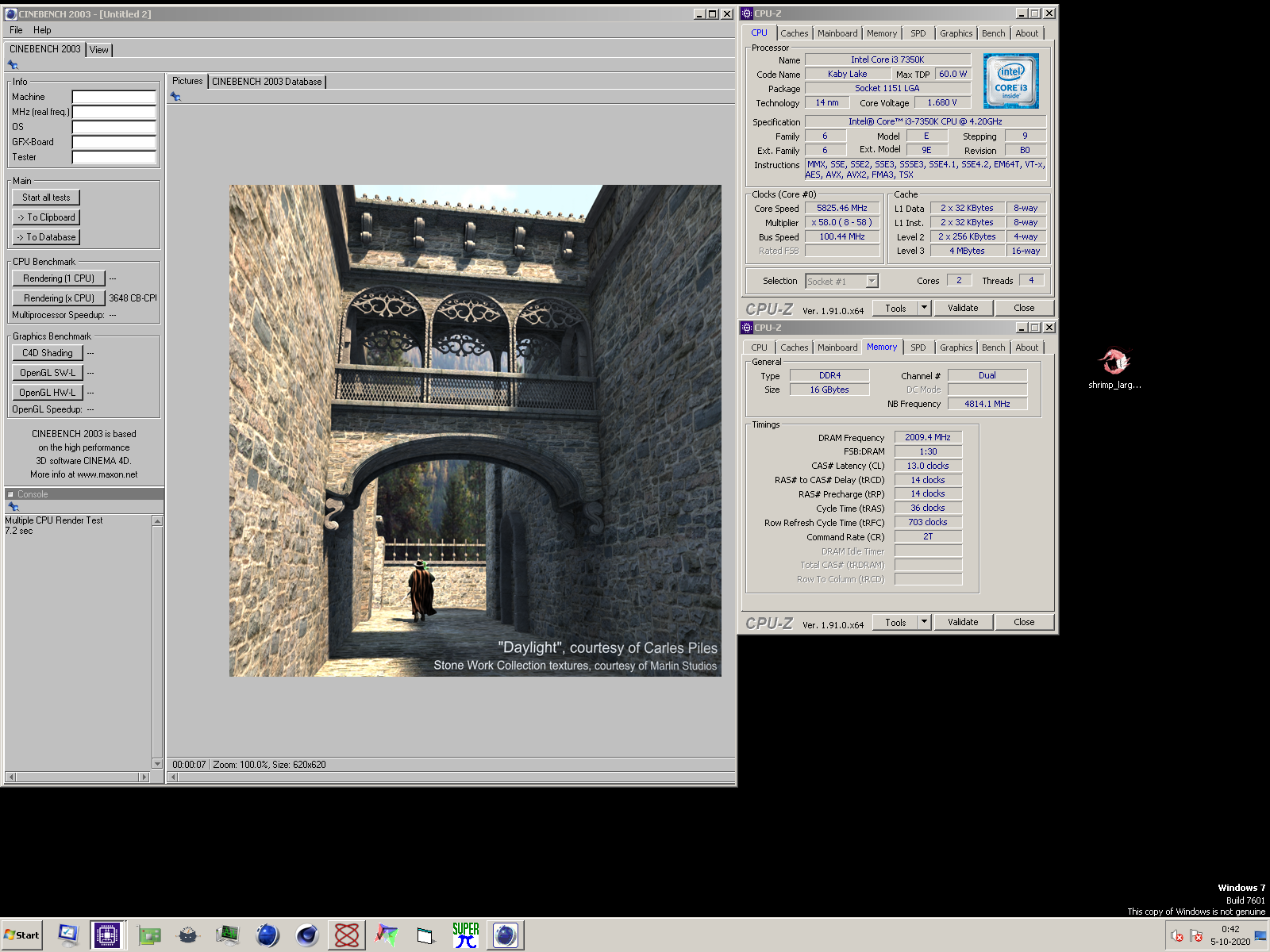Click the Close button in the lower CPU-Z window
The width and height of the screenshot is (1270, 952).
click(1024, 622)
